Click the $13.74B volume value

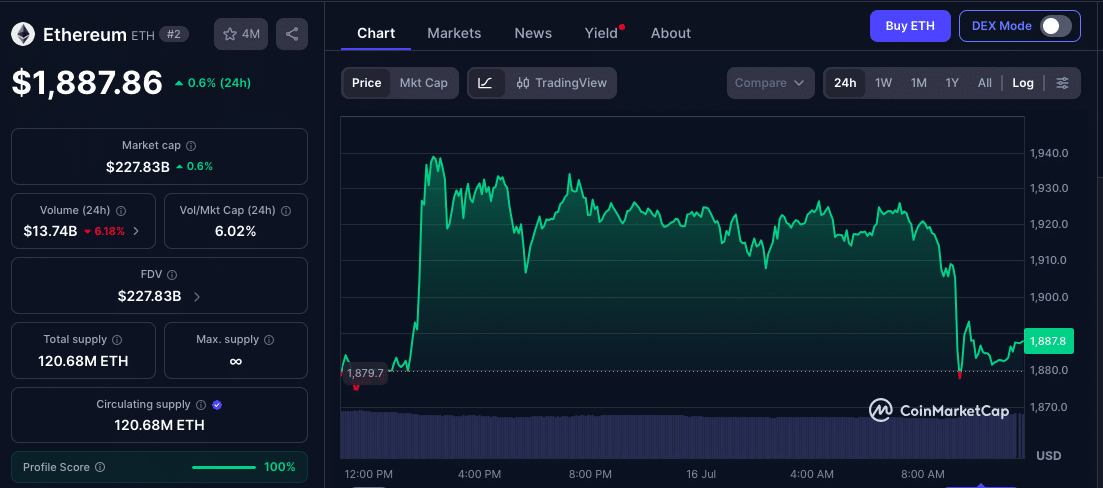pos(50,231)
